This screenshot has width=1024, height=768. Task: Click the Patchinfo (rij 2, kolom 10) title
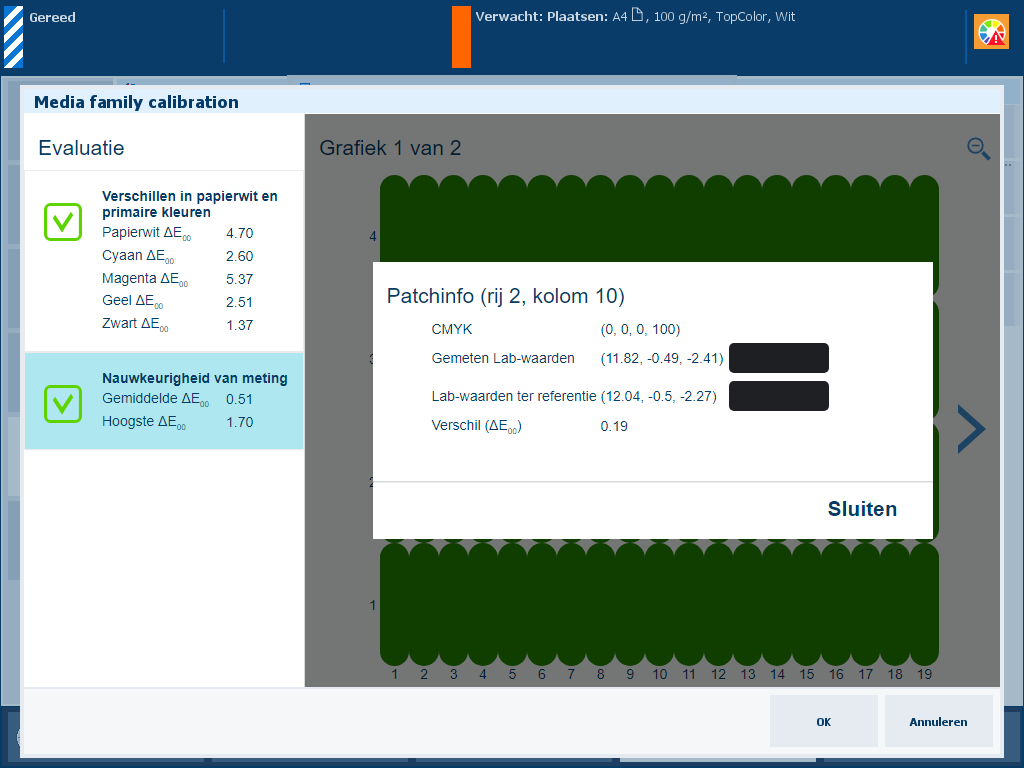click(x=505, y=296)
